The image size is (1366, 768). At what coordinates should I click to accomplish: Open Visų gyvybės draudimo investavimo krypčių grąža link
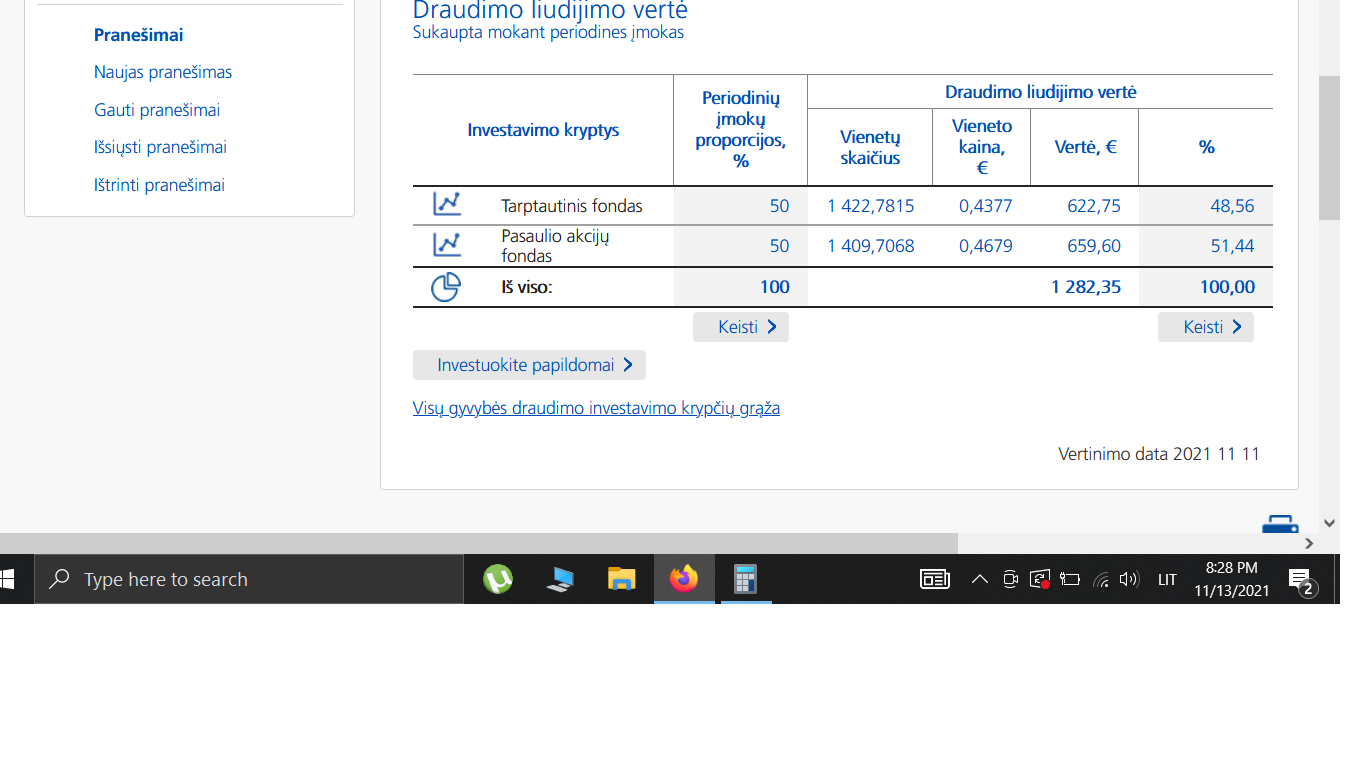tap(596, 408)
